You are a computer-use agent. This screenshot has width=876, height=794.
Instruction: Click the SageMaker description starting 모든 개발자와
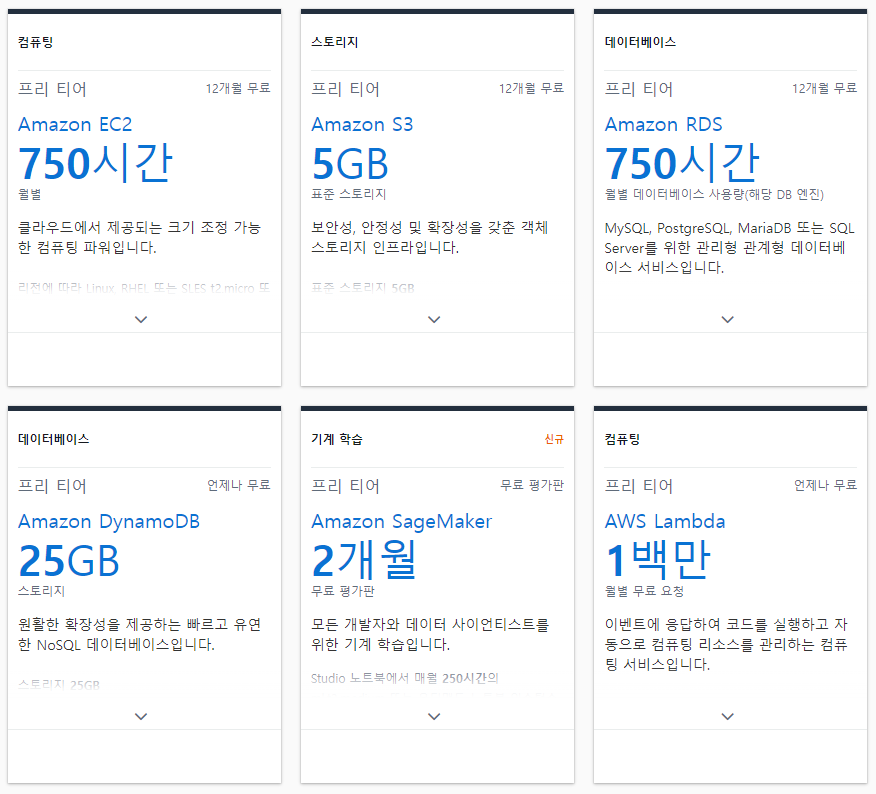click(430, 634)
